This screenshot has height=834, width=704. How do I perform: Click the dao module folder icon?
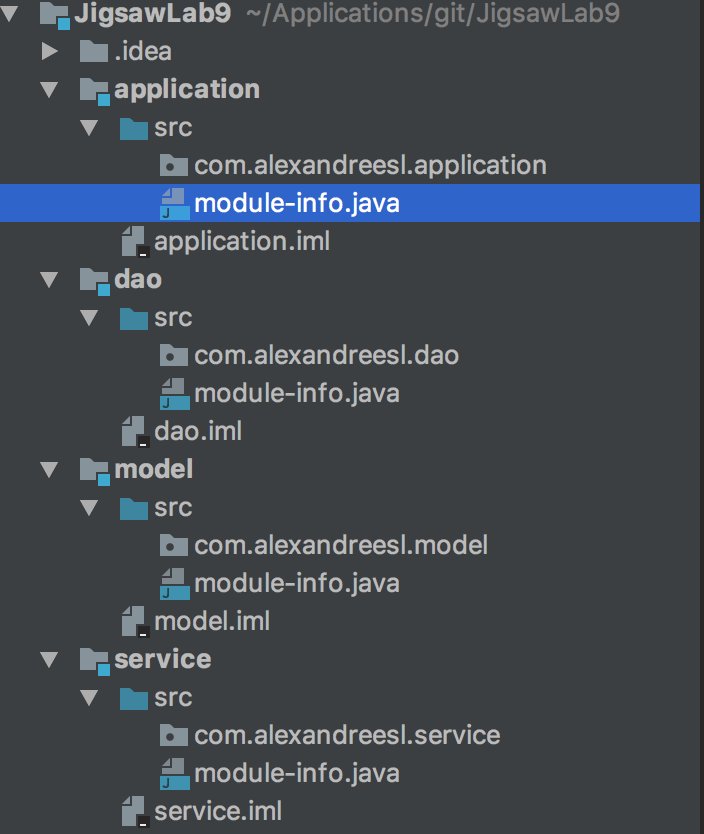(93, 280)
